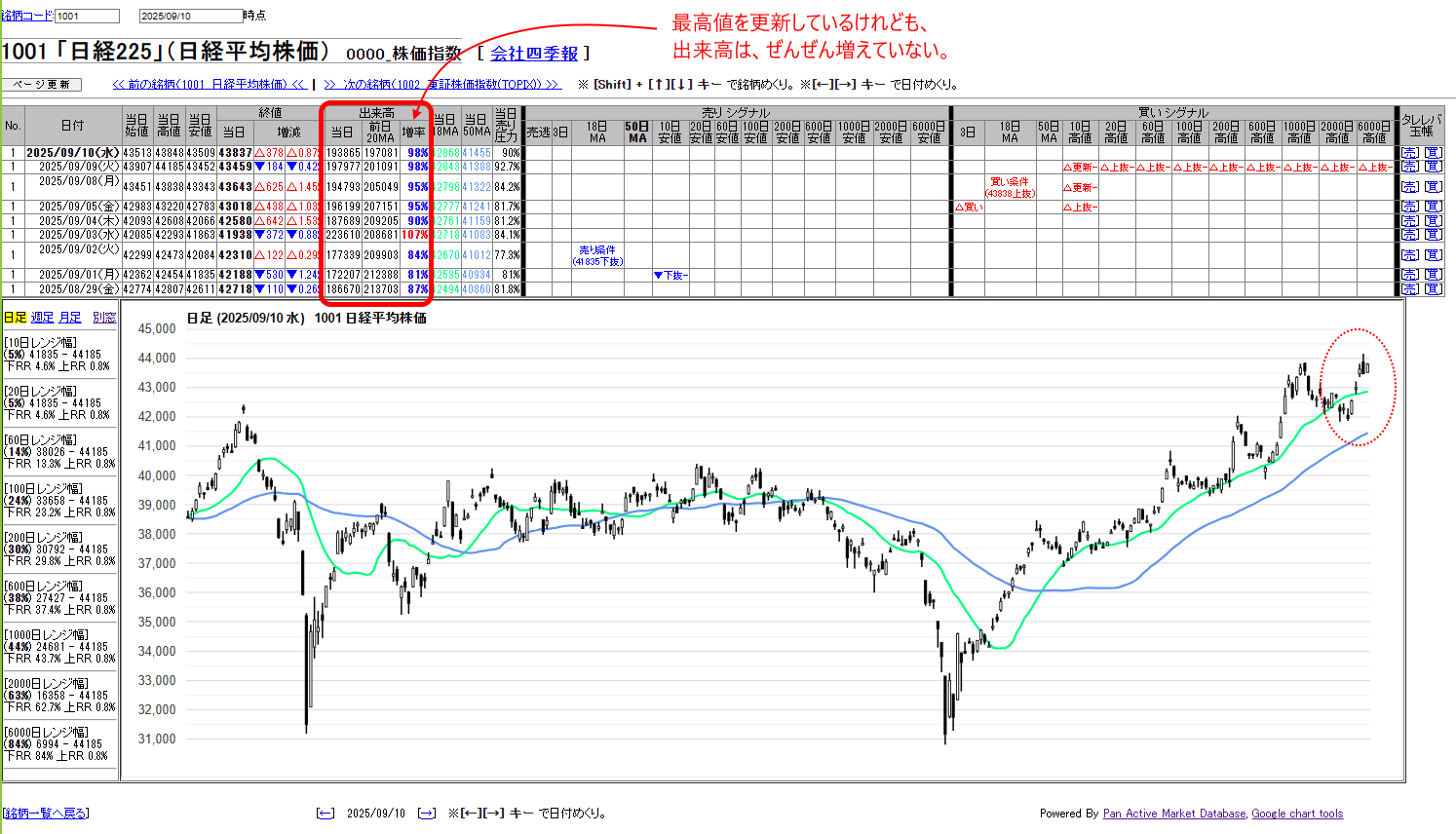Screen dimensions: 1456x834
Task: Go to next stock TOPIX link
Action: click(442, 85)
